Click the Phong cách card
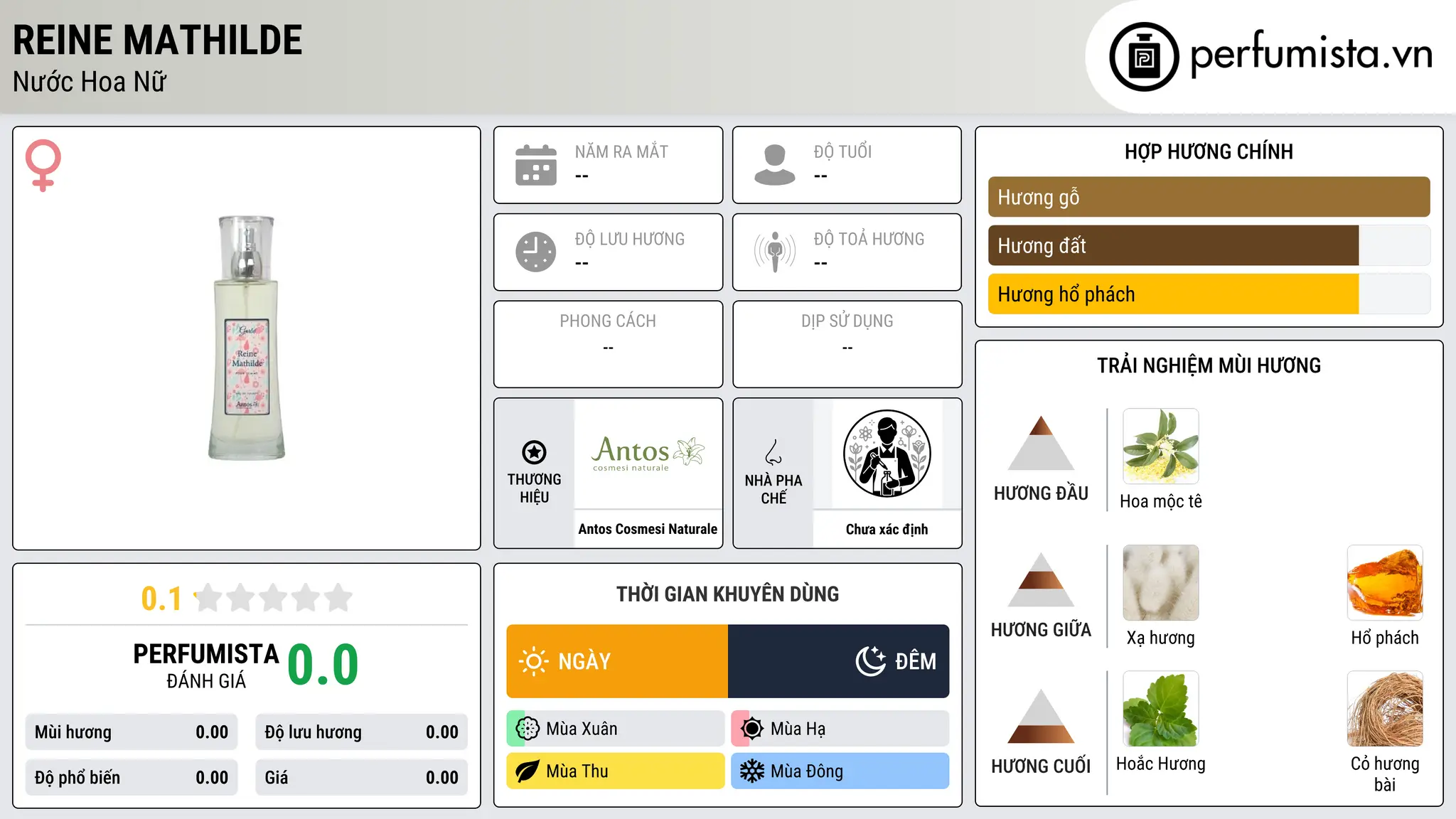Viewport: 1456px width, 819px height. (x=608, y=344)
